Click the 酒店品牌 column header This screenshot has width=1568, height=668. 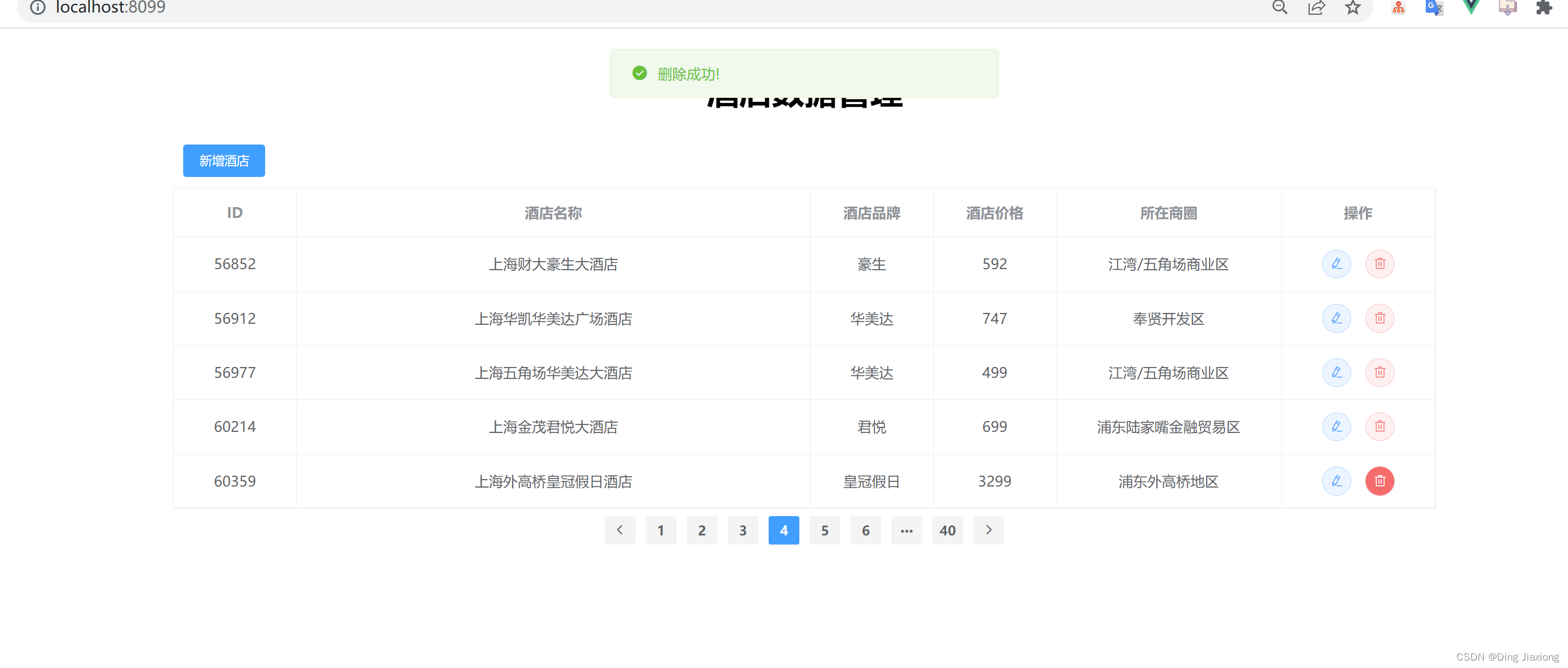(x=872, y=213)
